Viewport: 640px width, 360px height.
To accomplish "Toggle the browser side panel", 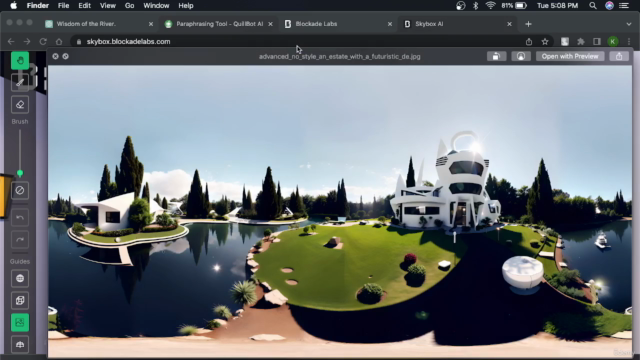I will point(597,42).
